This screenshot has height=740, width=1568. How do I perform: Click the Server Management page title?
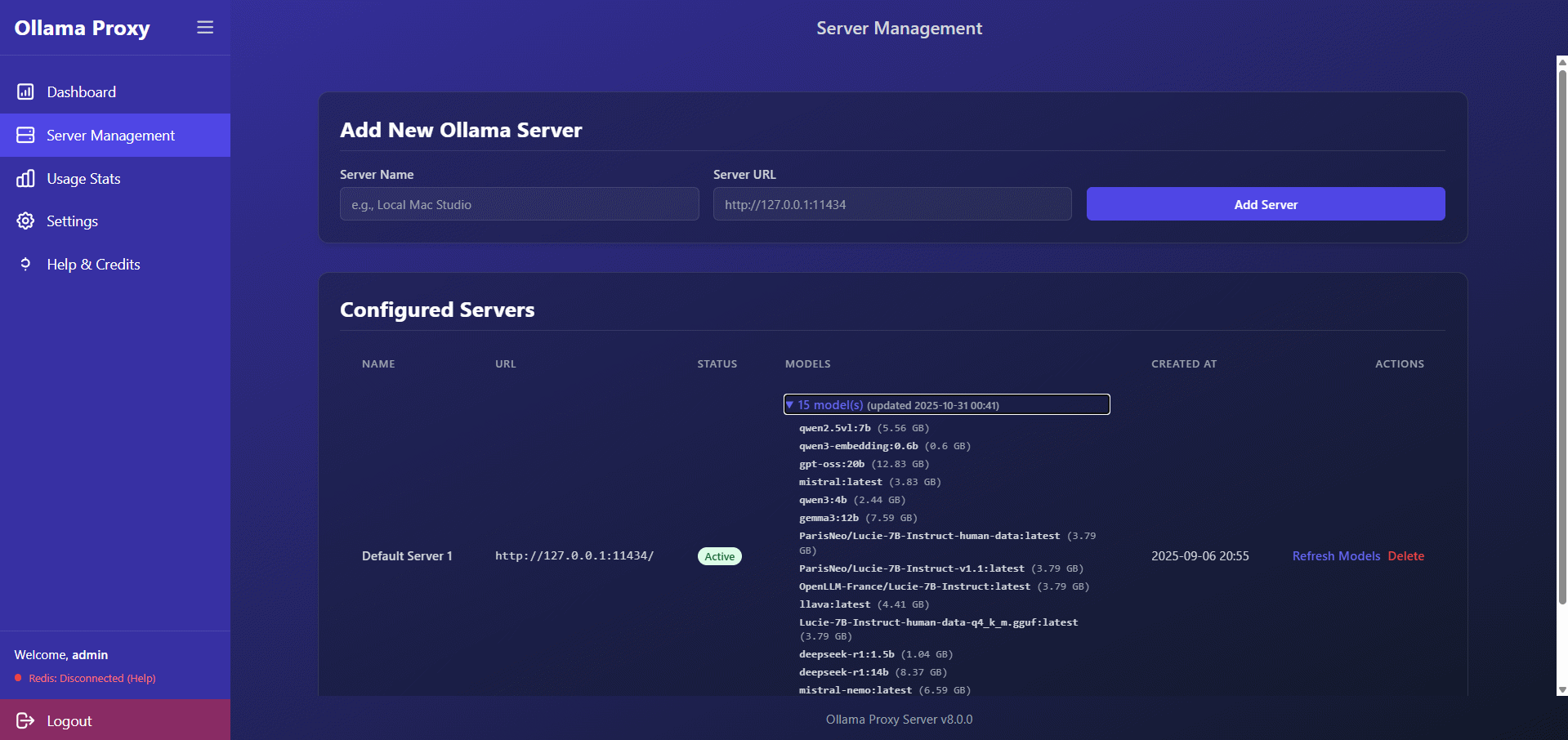(899, 28)
